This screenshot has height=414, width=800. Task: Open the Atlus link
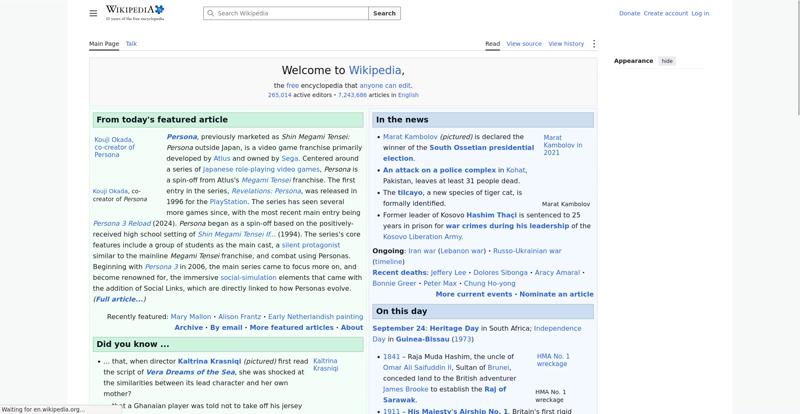(x=221, y=159)
